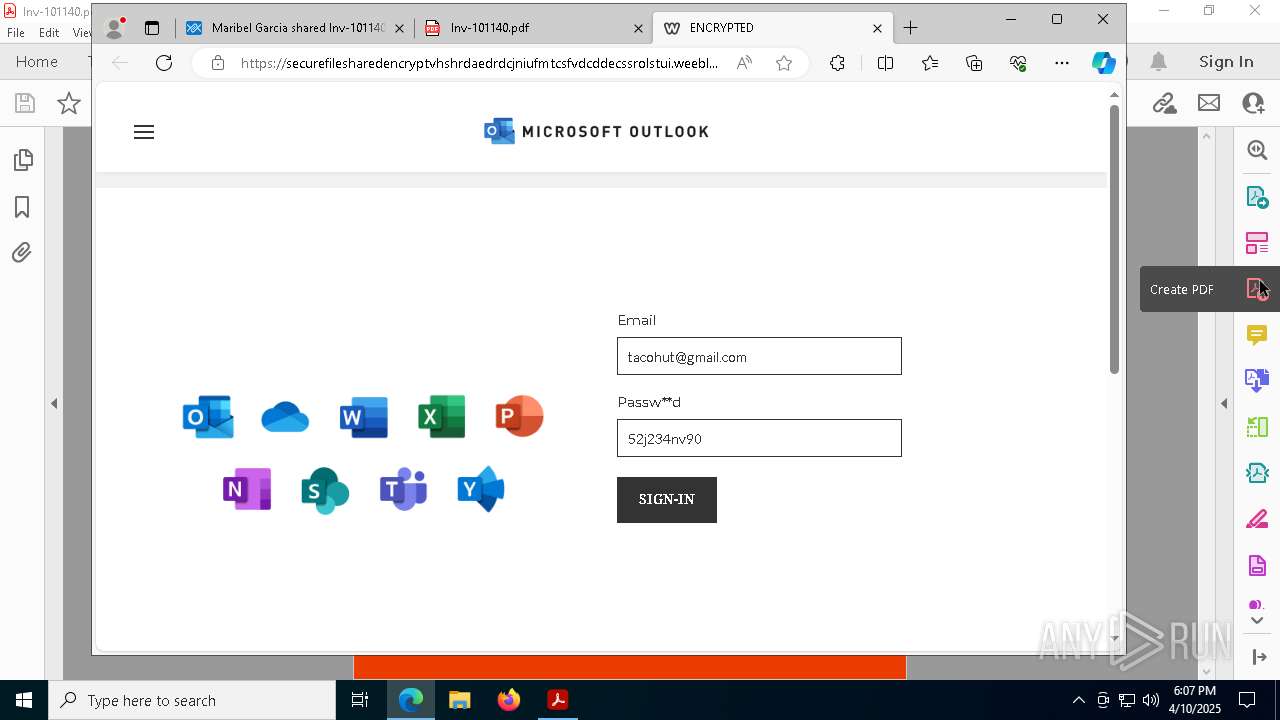Viewport: 1280px width, 720px height.
Task: Click Acrobat share link icon
Action: coord(1164,103)
